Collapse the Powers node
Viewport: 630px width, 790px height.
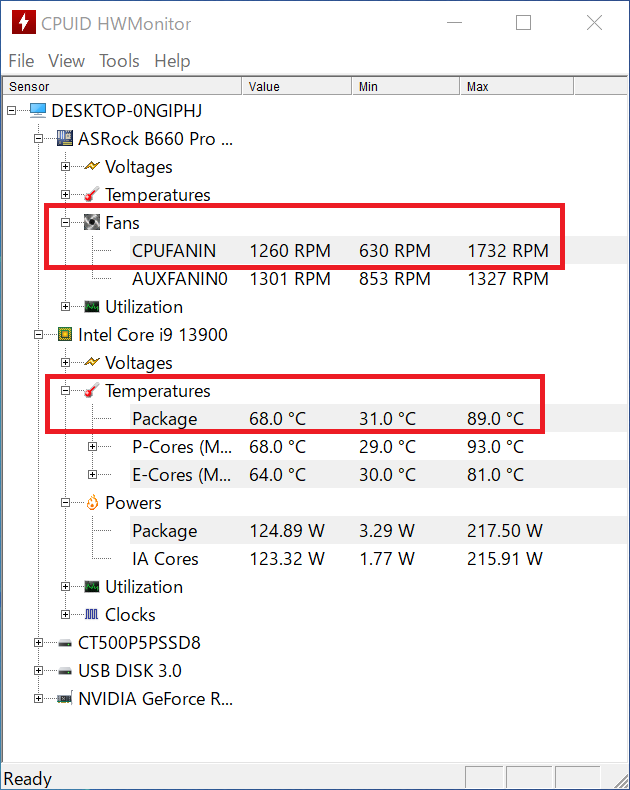65,502
